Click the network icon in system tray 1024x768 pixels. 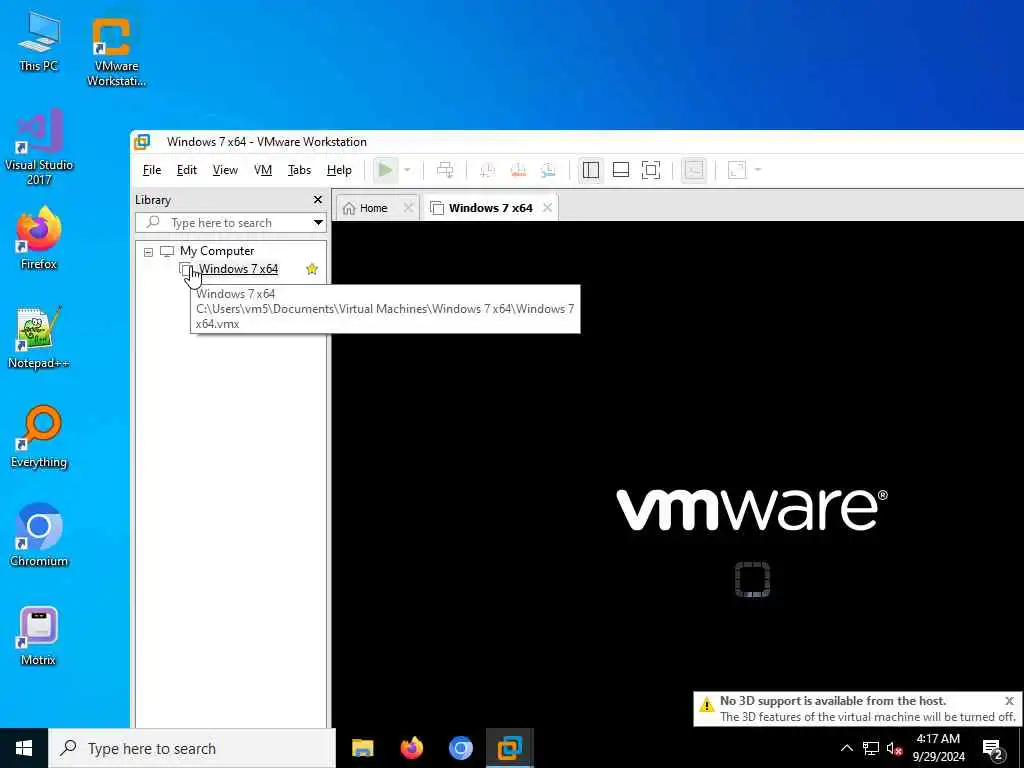tap(871, 748)
